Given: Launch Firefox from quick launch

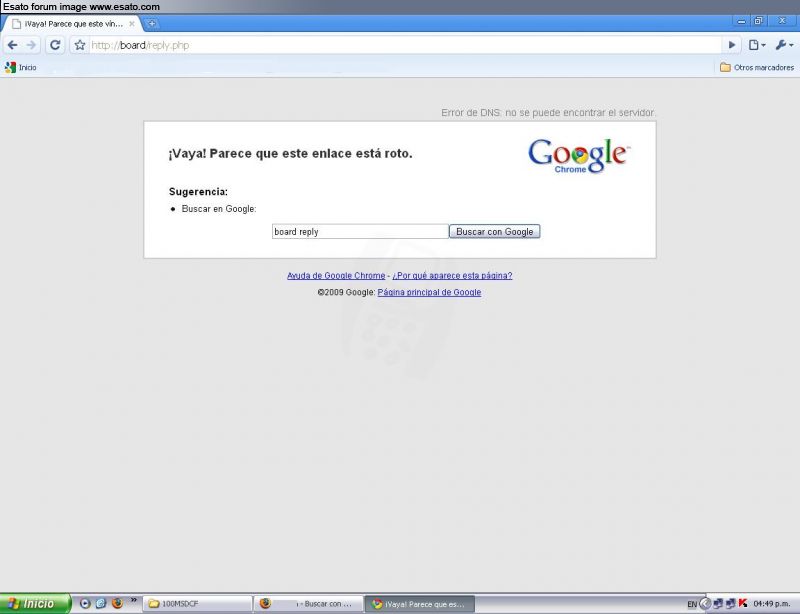Looking at the screenshot, I should click(117, 603).
